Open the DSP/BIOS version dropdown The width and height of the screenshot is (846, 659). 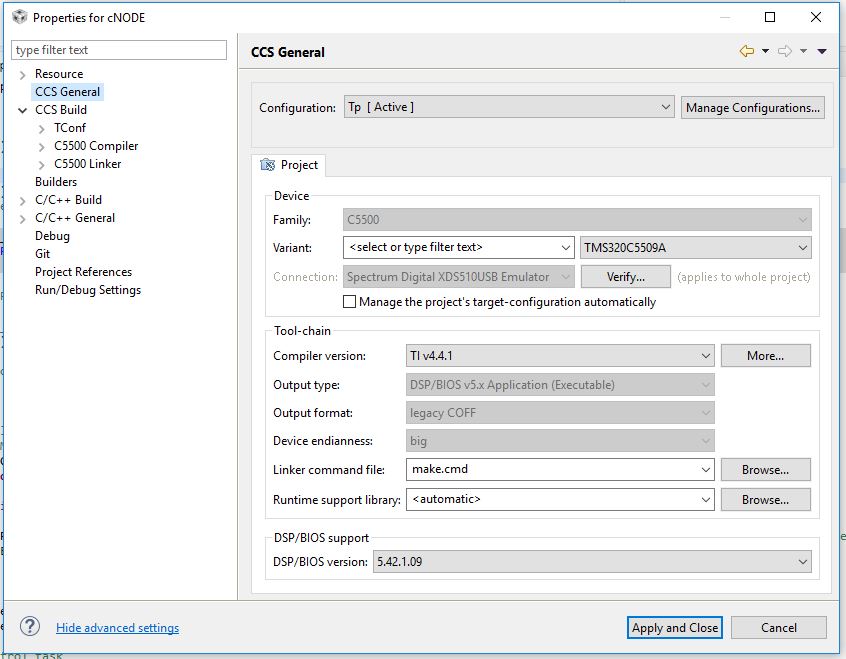point(803,562)
